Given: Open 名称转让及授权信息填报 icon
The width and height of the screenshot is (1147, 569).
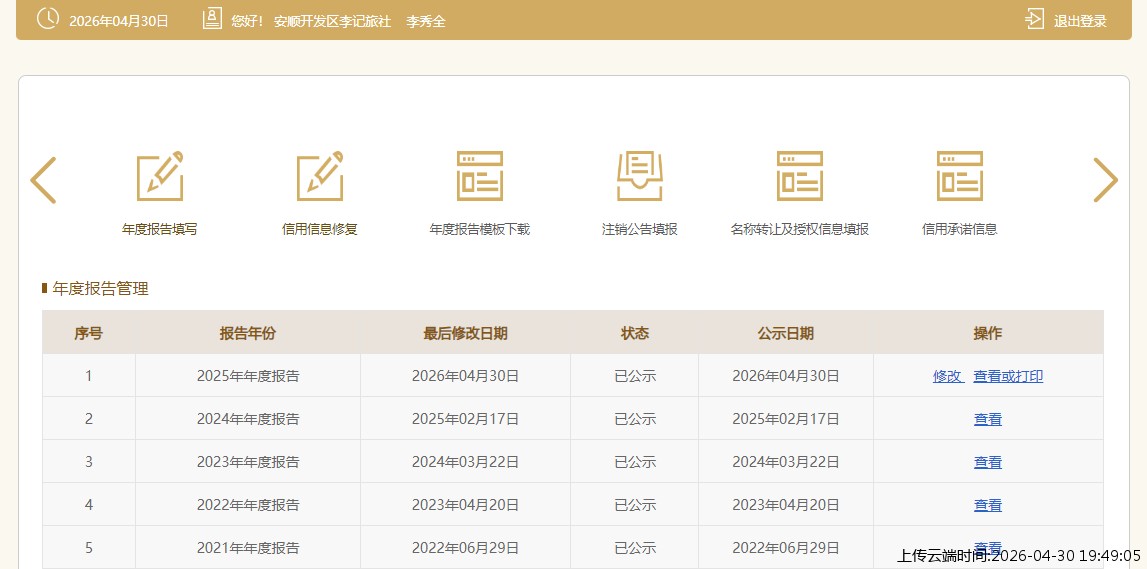Looking at the screenshot, I should pos(800,177).
